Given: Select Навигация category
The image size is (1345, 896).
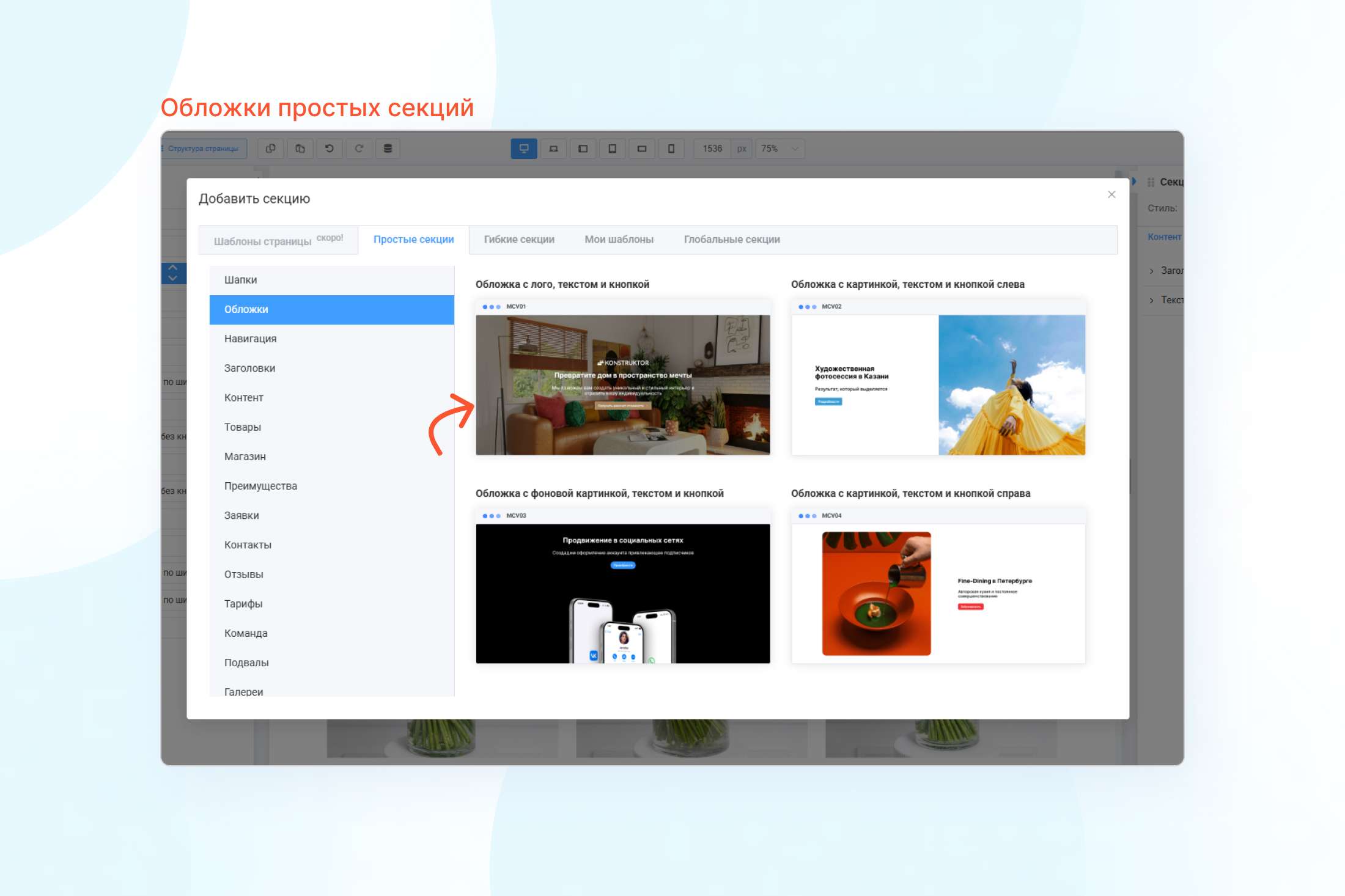Looking at the screenshot, I should 331,339.
